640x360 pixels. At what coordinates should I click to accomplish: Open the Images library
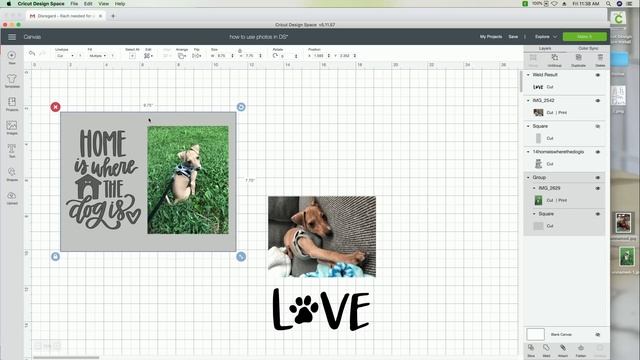pyautogui.click(x=12, y=127)
